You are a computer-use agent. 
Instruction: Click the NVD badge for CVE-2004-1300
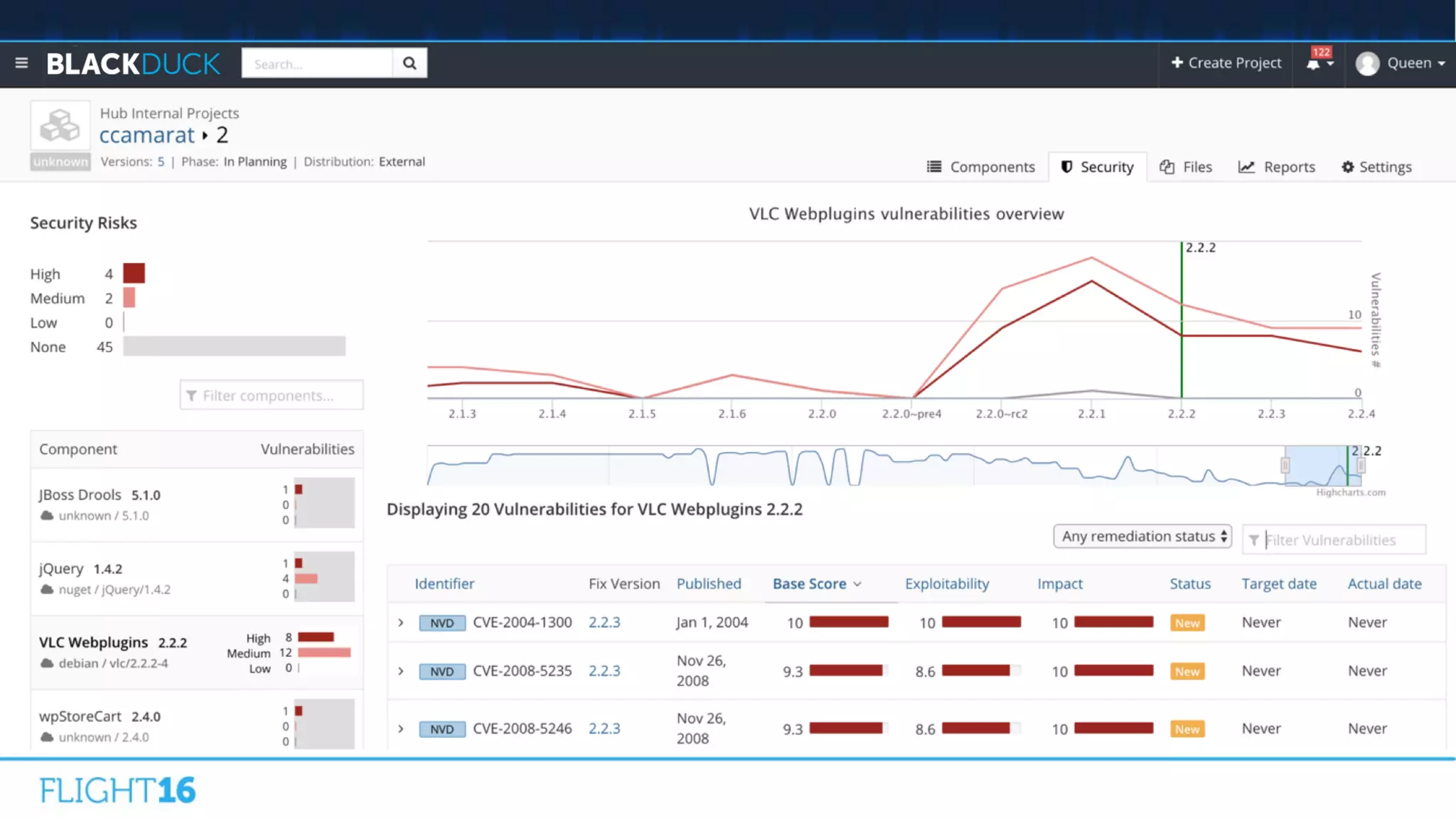coord(441,623)
